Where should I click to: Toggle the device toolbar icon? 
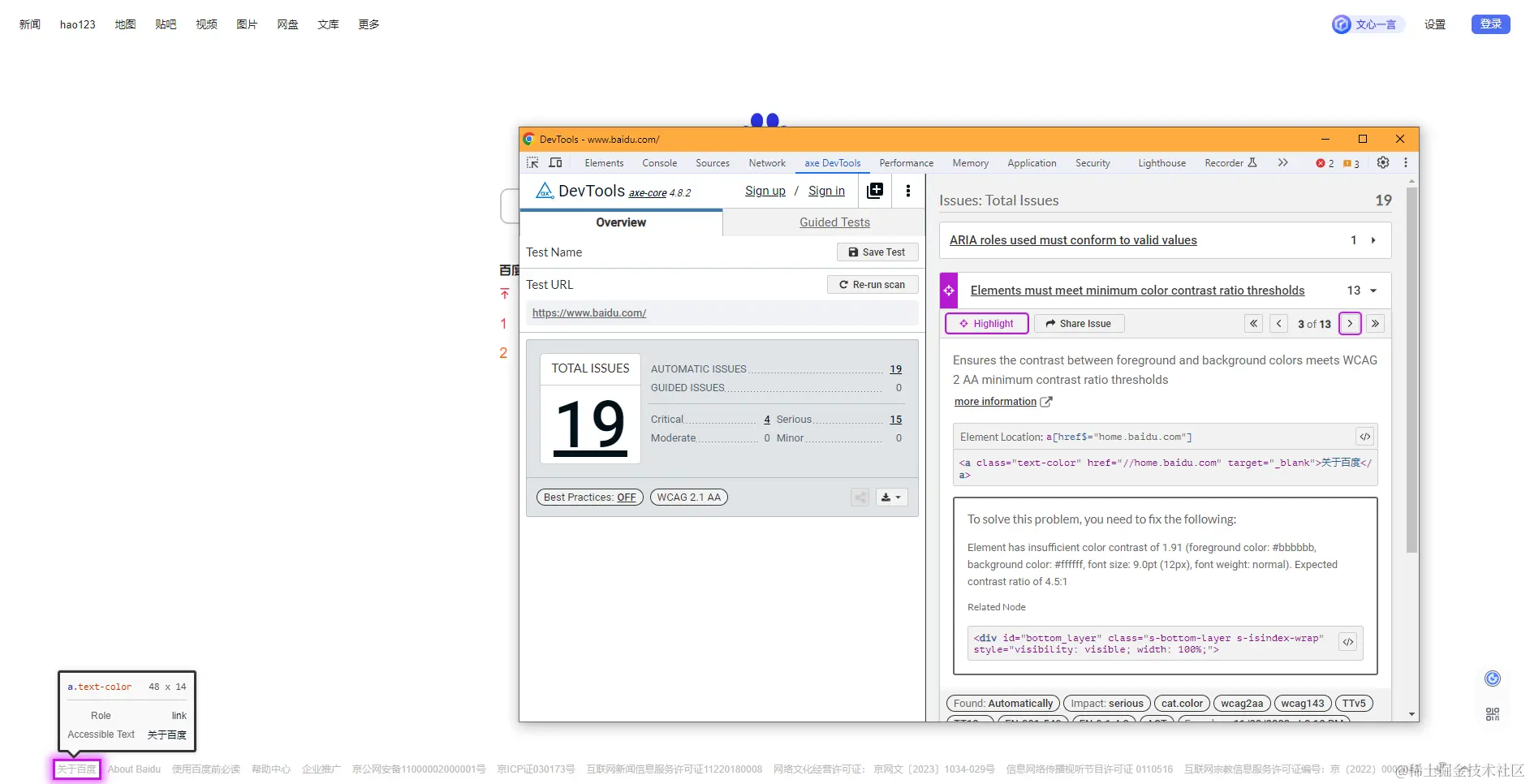[556, 162]
